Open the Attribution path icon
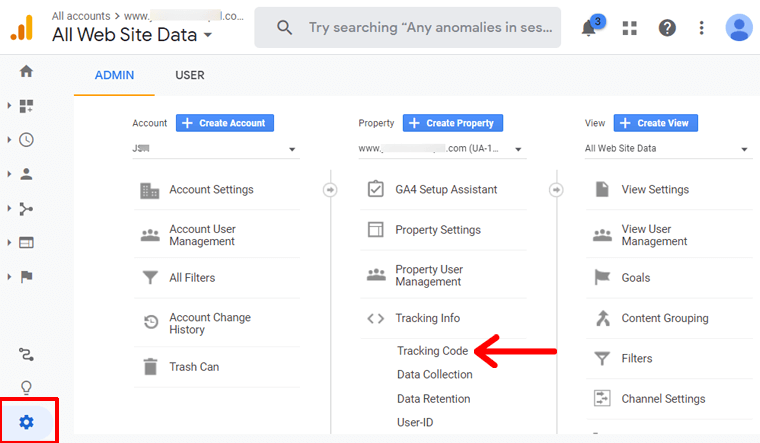760x443 pixels. tap(26, 355)
